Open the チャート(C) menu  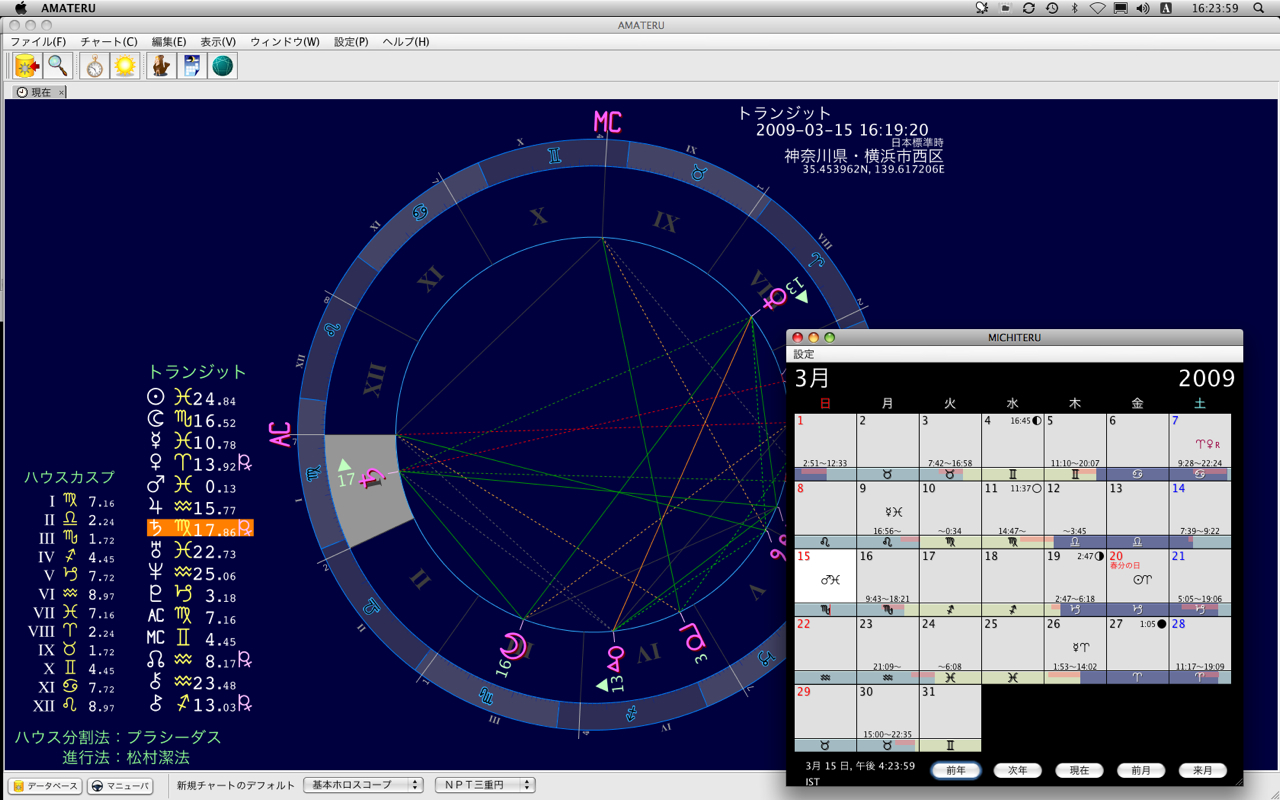click(109, 42)
